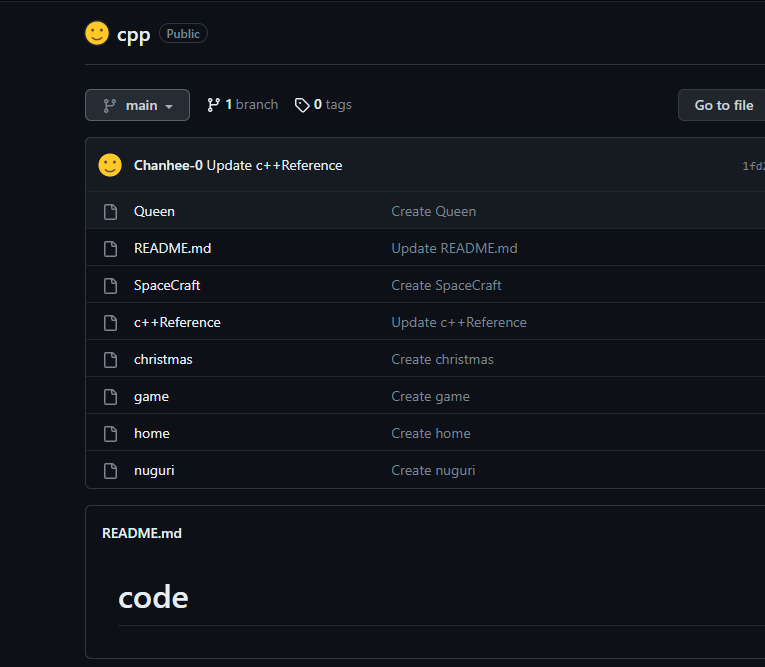Screen dimensions: 765x667
Task: Open the Chanhee-0 author profile link
Action: click(x=168, y=165)
